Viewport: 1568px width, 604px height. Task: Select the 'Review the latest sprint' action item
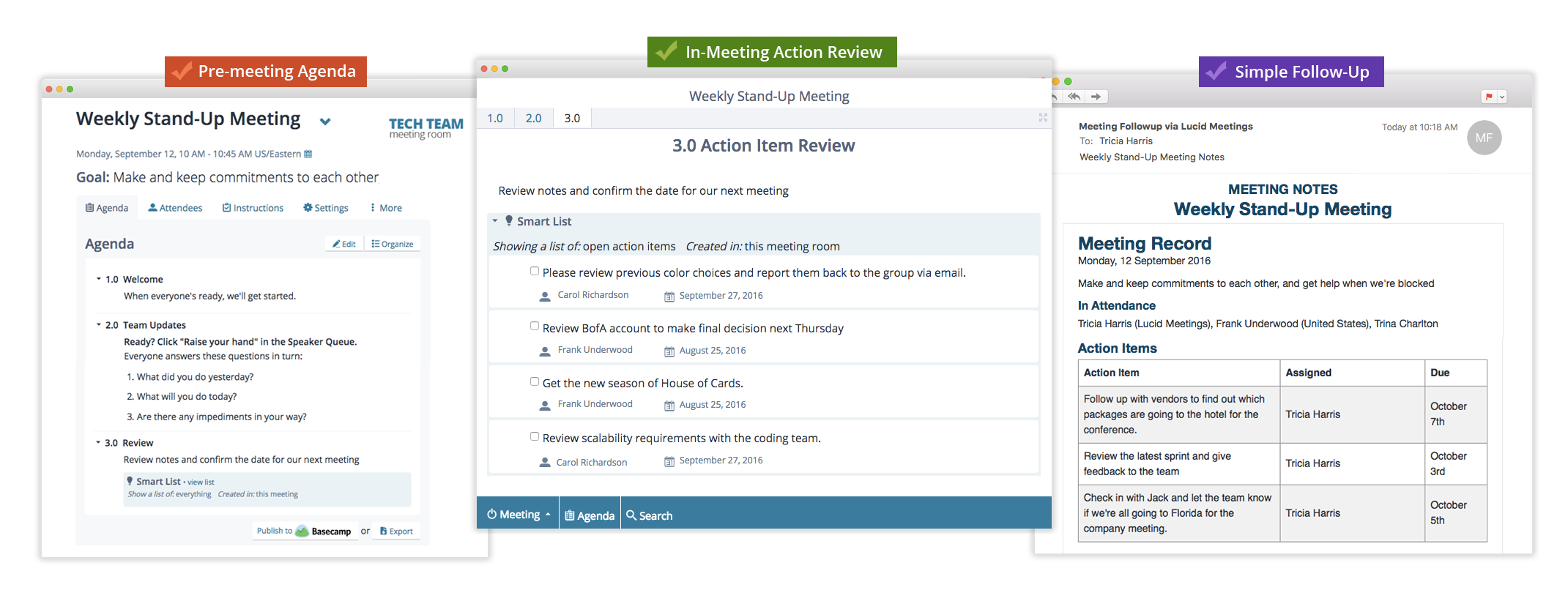click(x=1157, y=463)
